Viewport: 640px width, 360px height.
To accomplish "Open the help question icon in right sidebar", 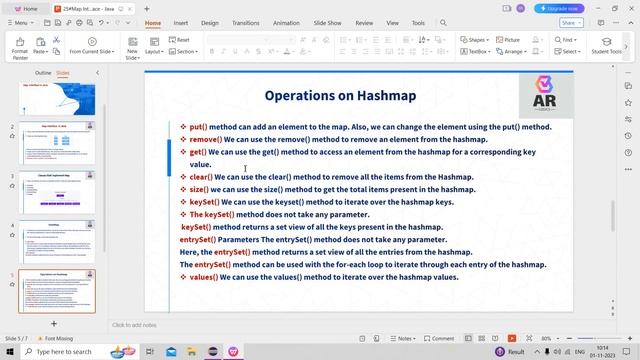I will 628,152.
